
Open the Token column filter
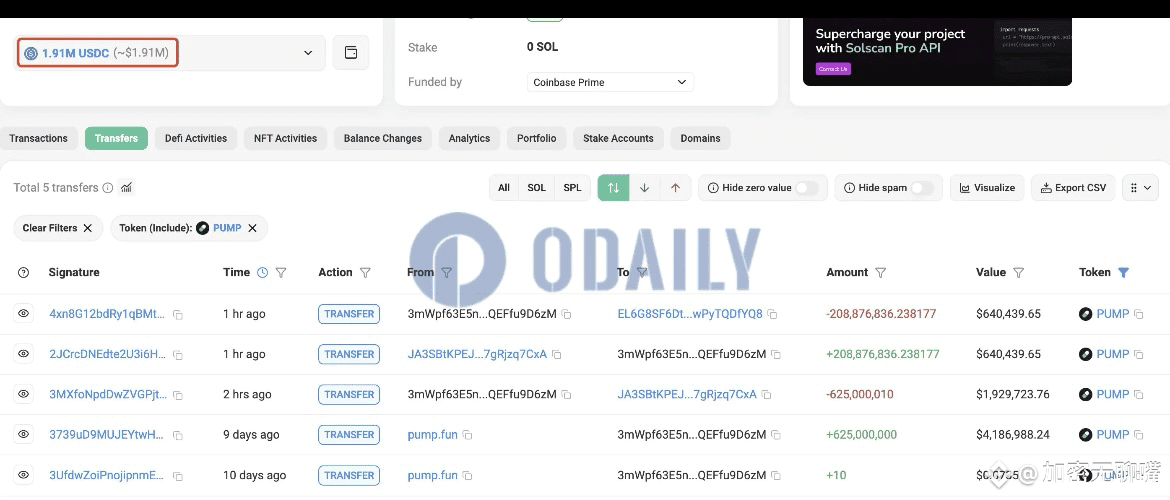point(1124,273)
